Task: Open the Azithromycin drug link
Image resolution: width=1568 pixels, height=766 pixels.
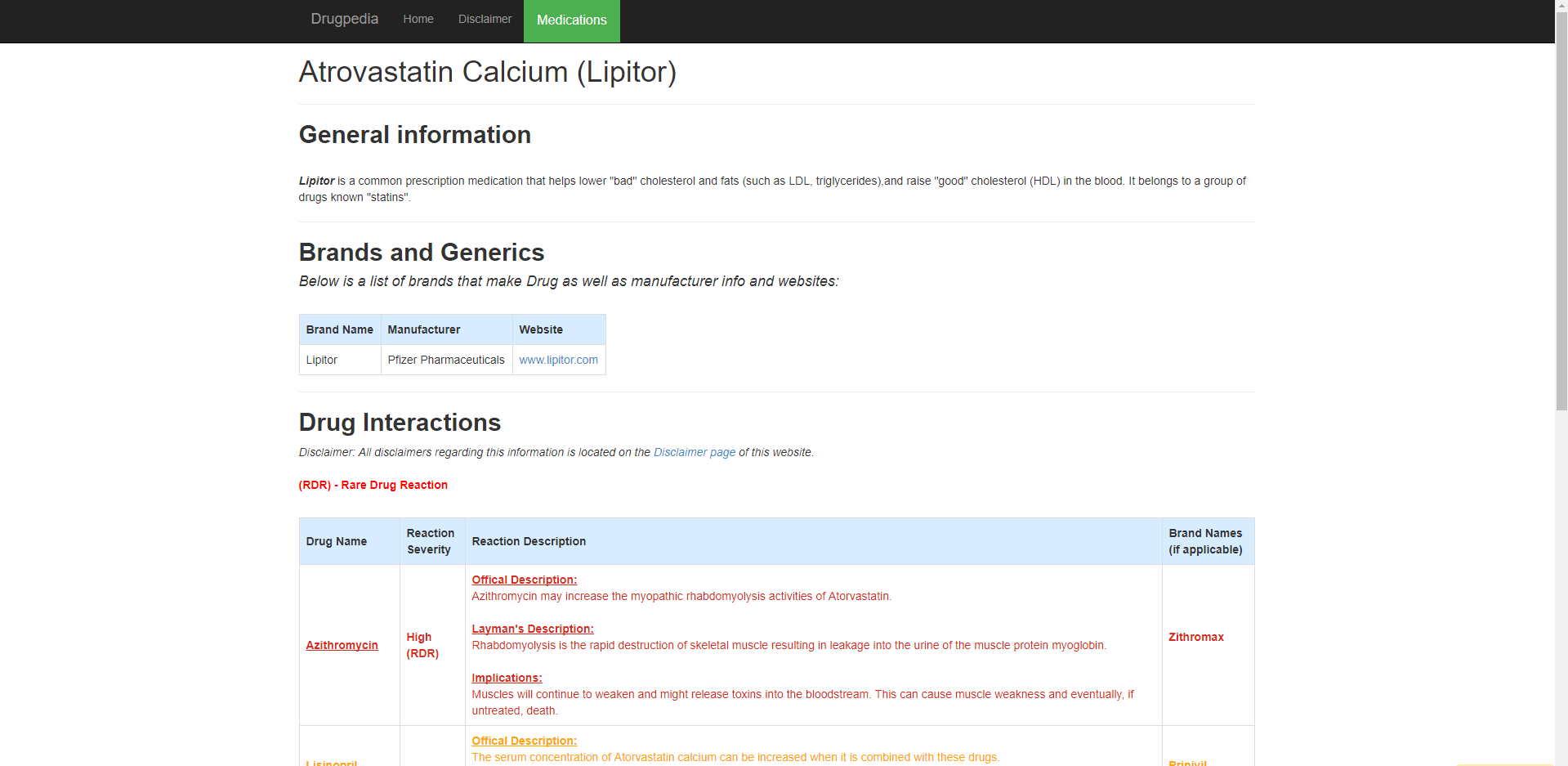Action: tap(342, 645)
